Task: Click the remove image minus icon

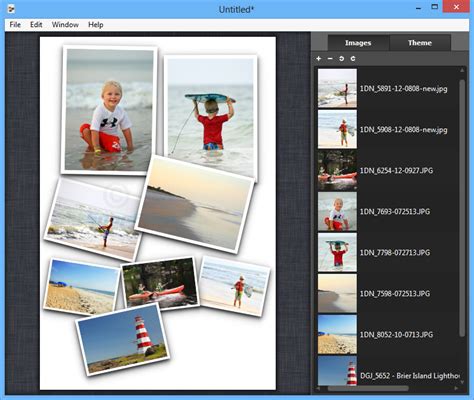Action: click(x=330, y=59)
